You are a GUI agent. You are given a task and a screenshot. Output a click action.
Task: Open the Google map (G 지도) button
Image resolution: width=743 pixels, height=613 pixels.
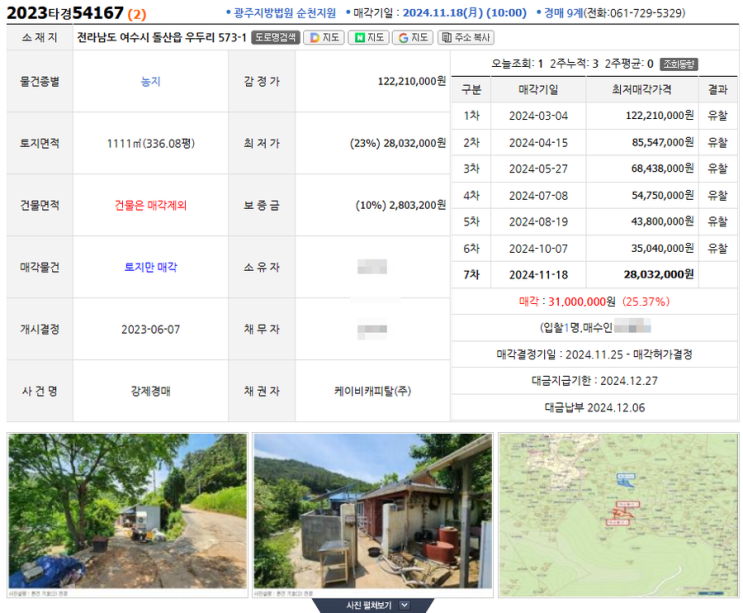click(x=413, y=37)
